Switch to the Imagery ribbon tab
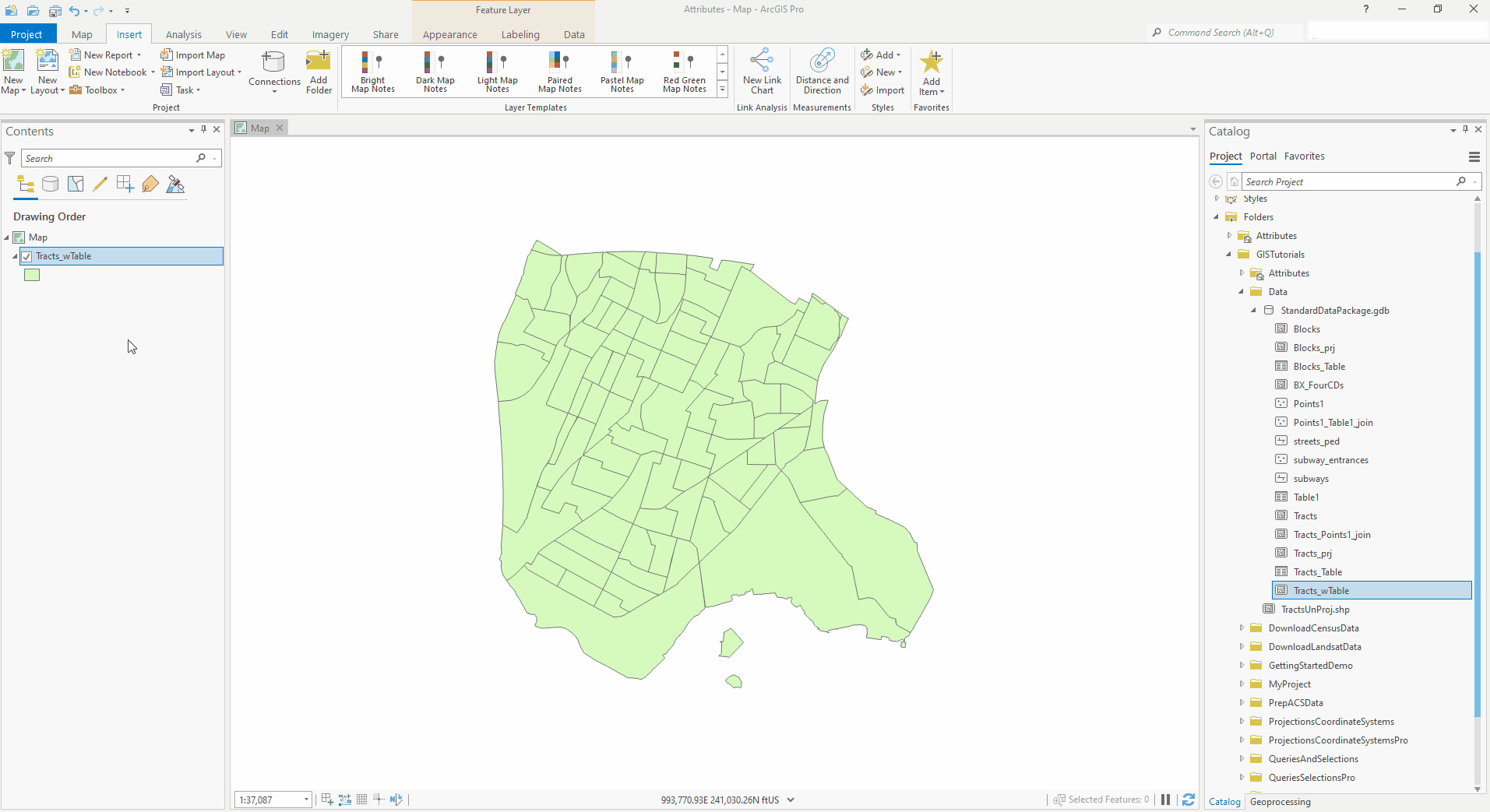This screenshot has height=812, width=1490. 329,33
